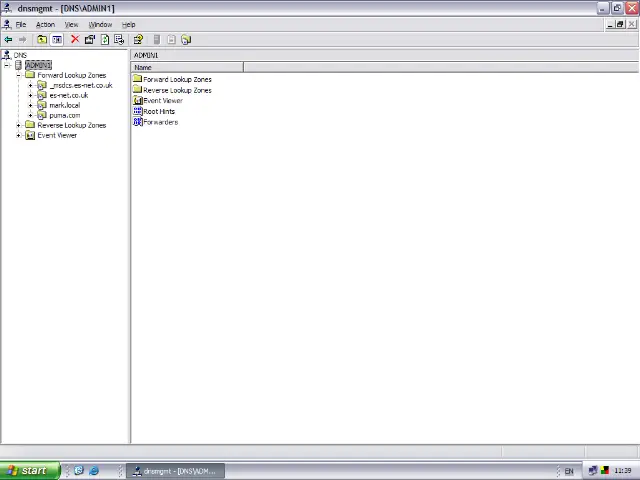Select Forwarders in the right pane

point(160,122)
